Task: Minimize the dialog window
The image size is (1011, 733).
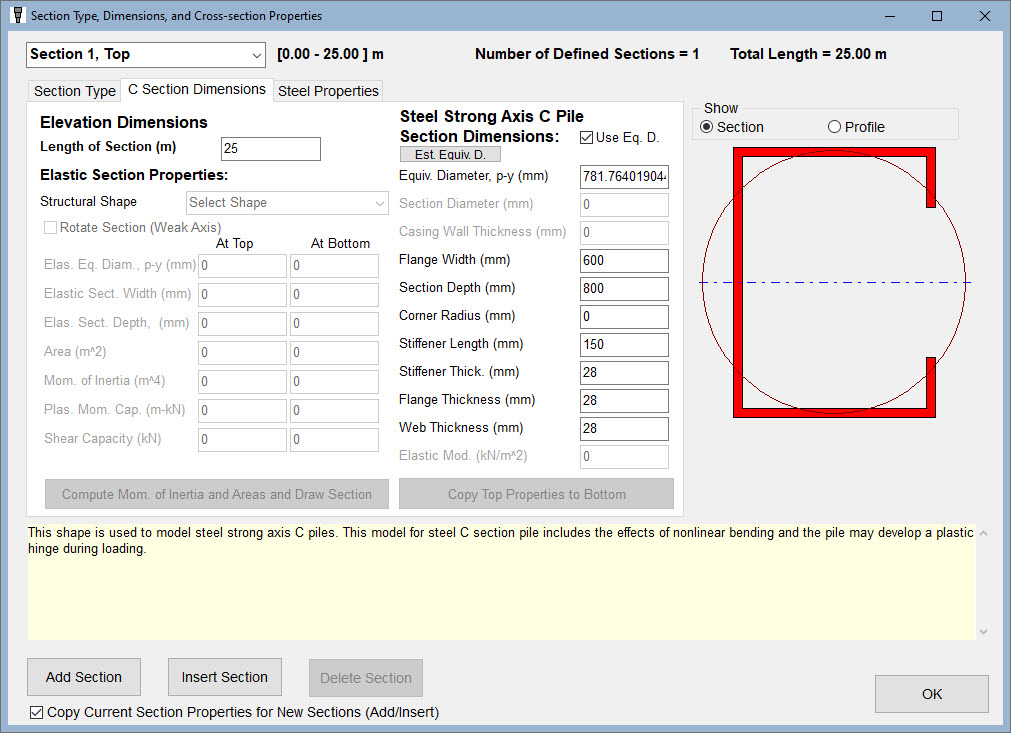Action: click(x=890, y=16)
